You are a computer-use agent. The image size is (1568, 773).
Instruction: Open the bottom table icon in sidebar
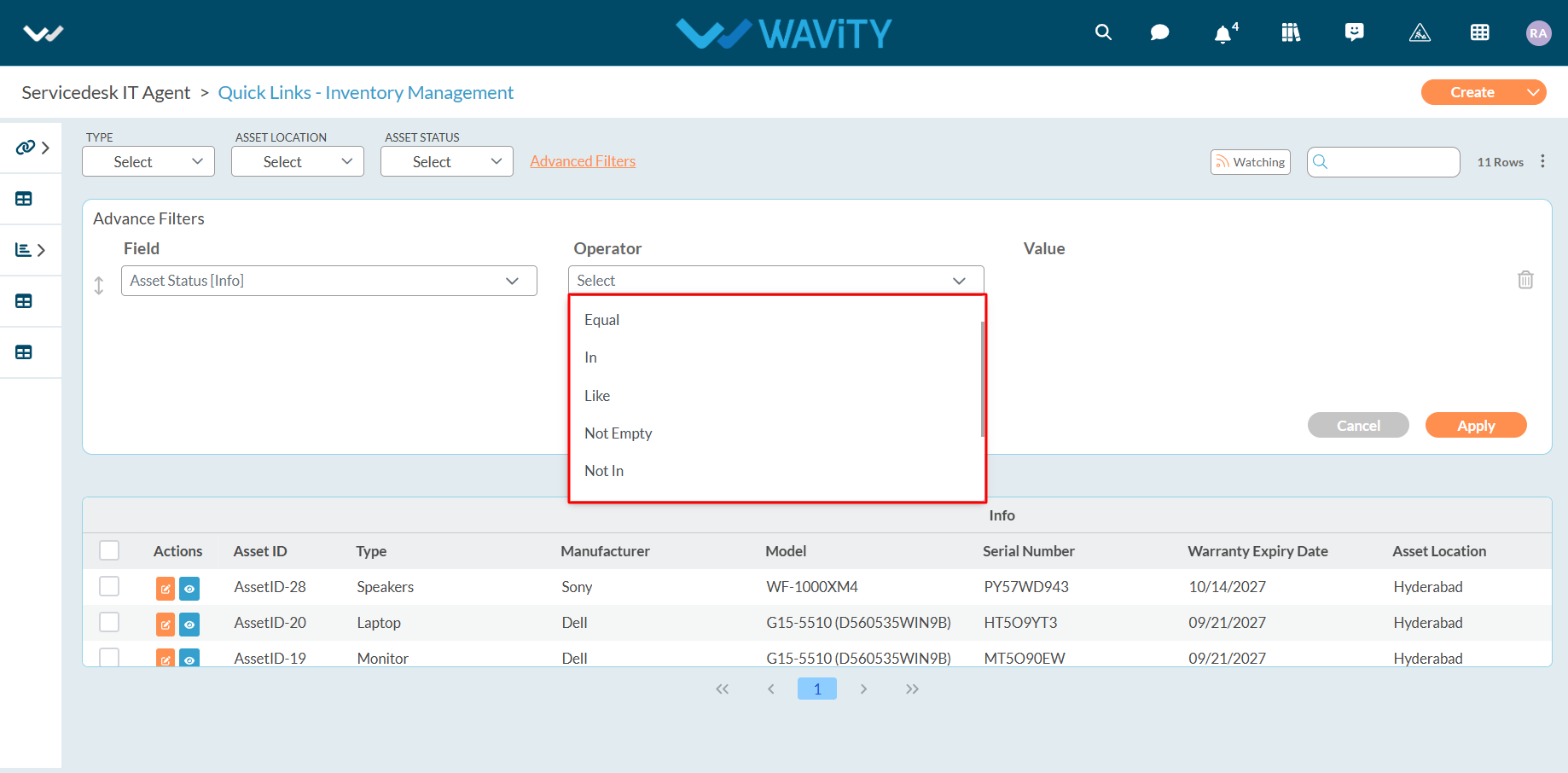[24, 352]
